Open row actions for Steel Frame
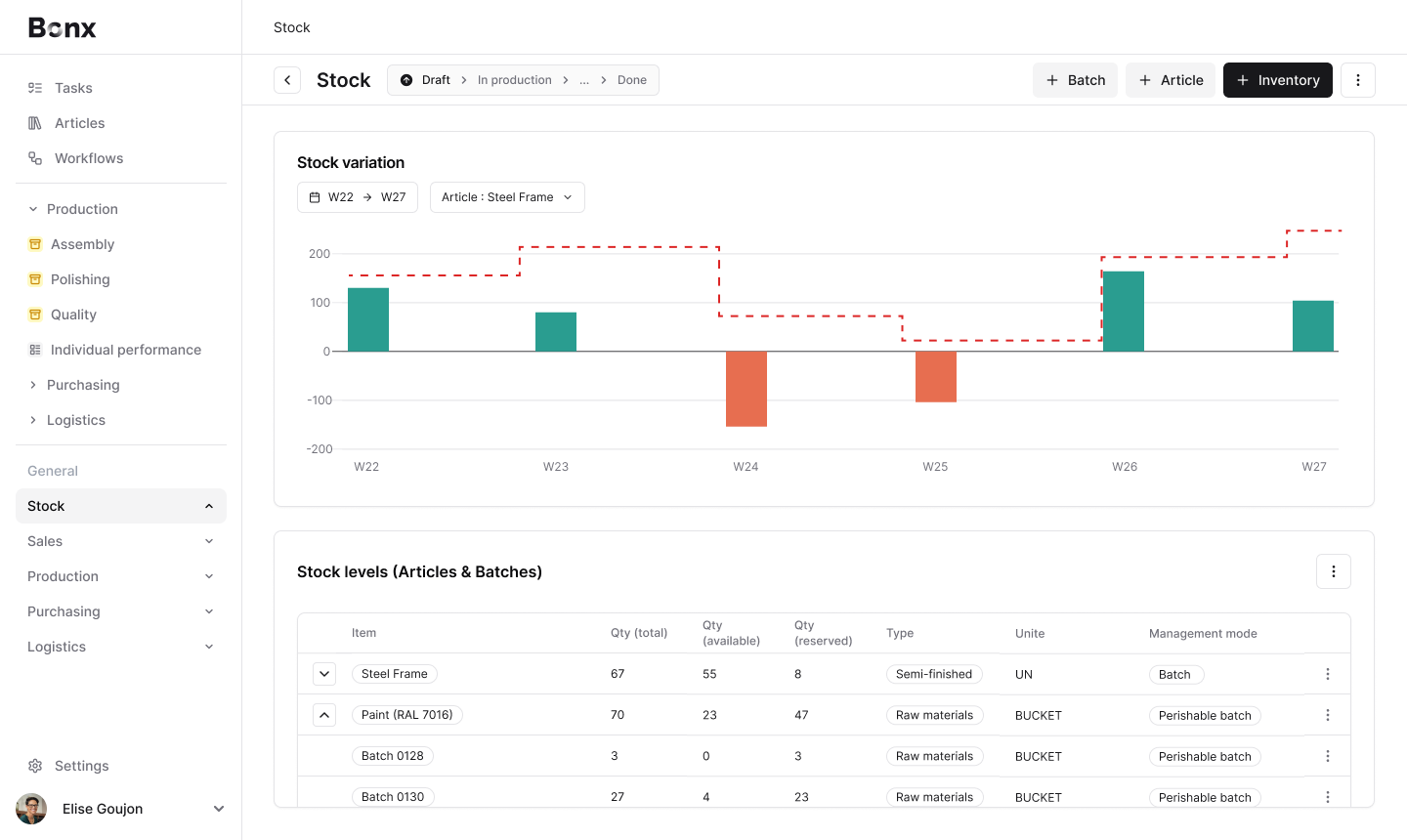Image resolution: width=1407 pixels, height=840 pixels. coord(1327,674)
